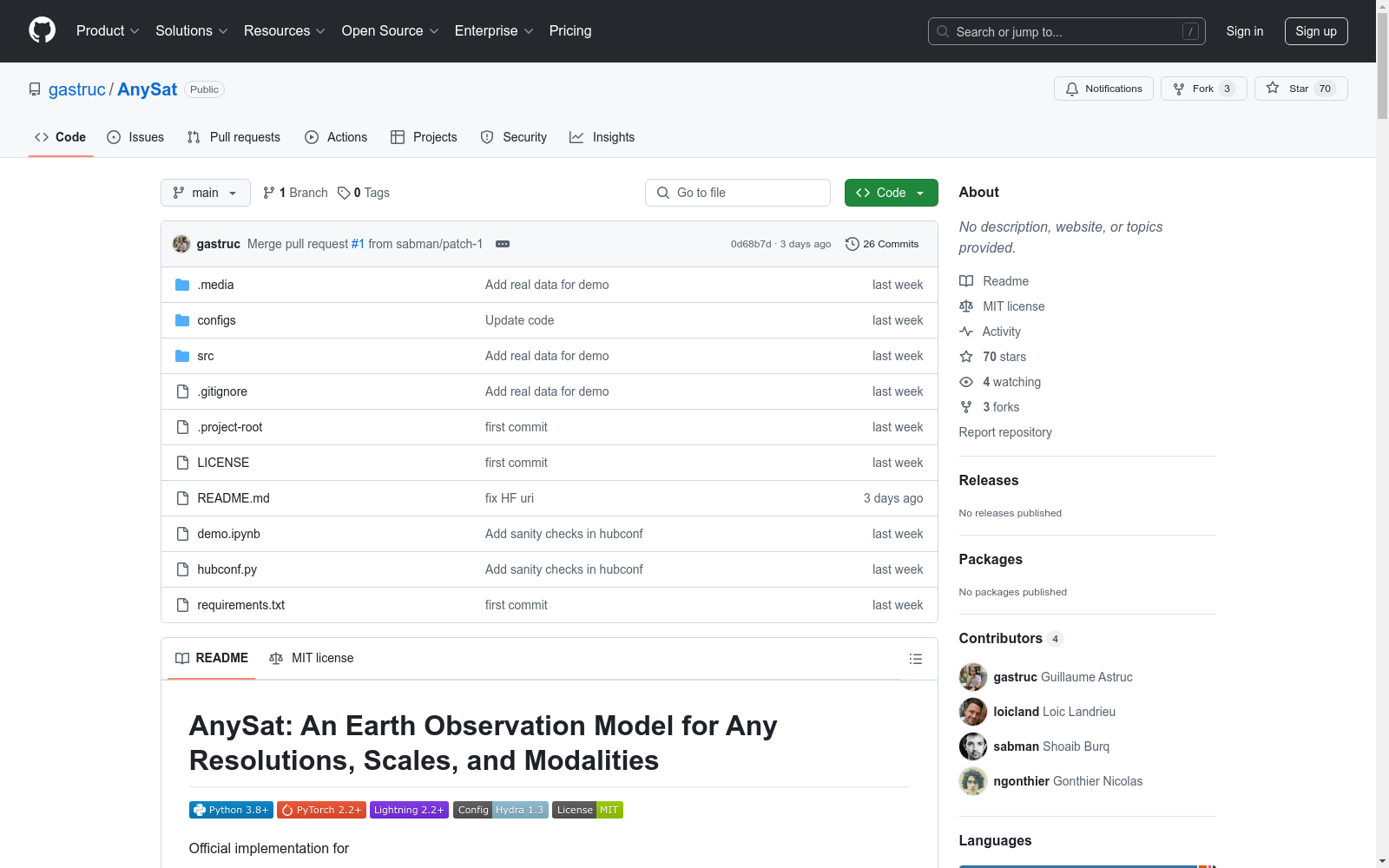Click the history clock icon by 26 Commits
This screenshot has width=1389, height=868.
pyautogui.click(x=852, y=244)
